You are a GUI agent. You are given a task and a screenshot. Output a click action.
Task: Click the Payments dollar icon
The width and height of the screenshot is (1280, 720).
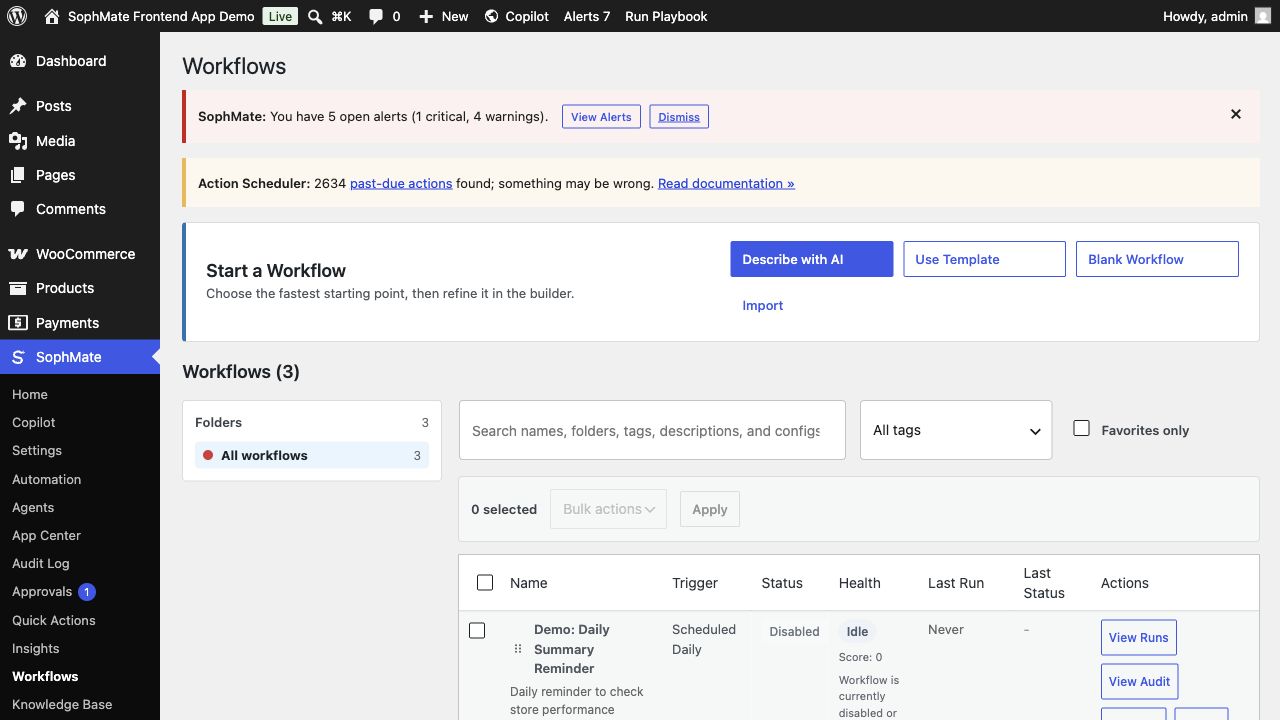coord(18,323)
